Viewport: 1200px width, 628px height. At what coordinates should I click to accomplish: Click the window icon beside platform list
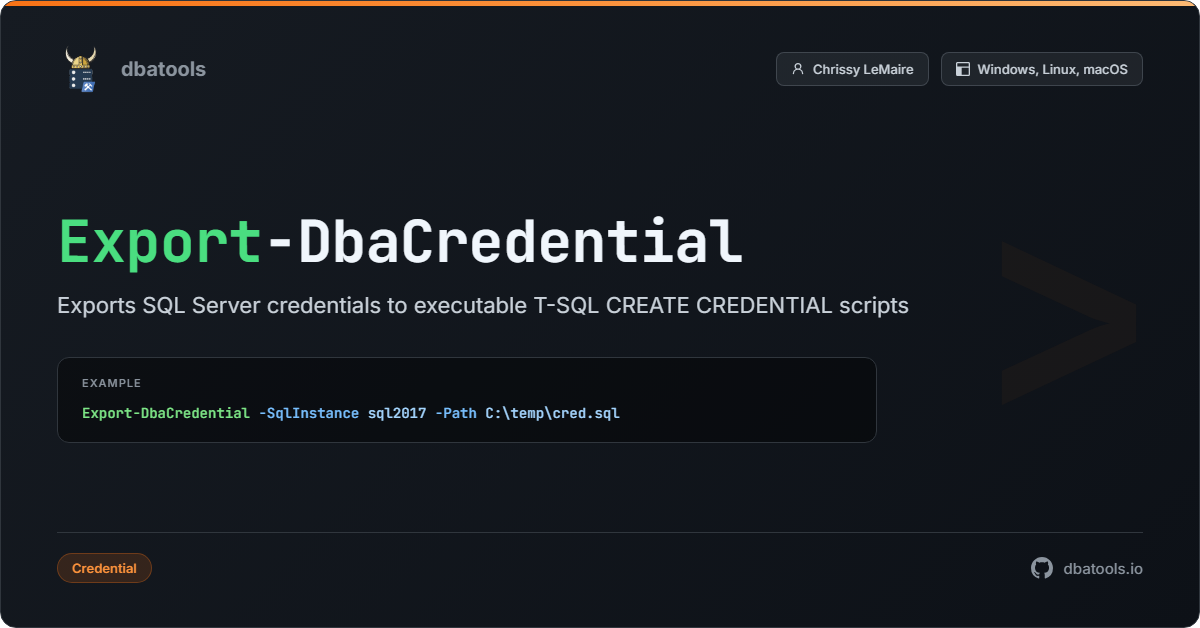pos(963,69)
